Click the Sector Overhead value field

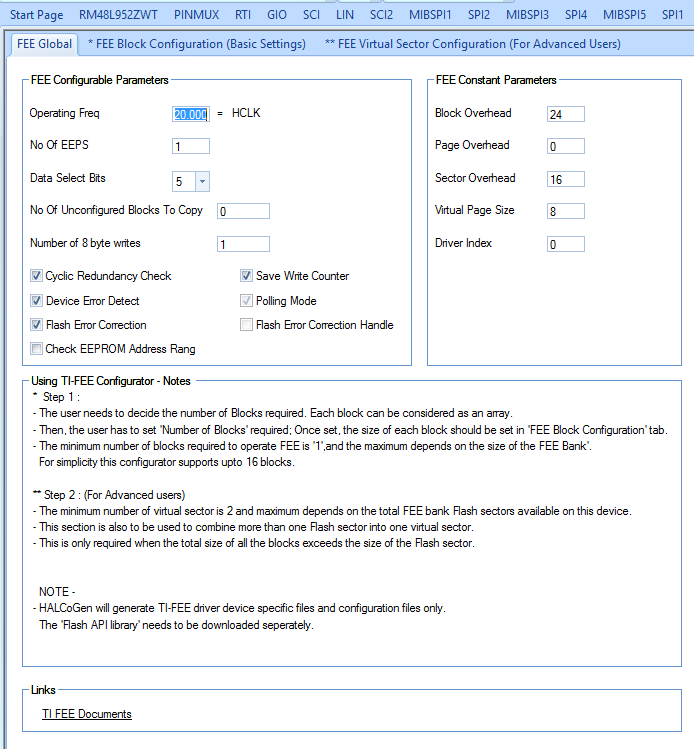[566, 179]
